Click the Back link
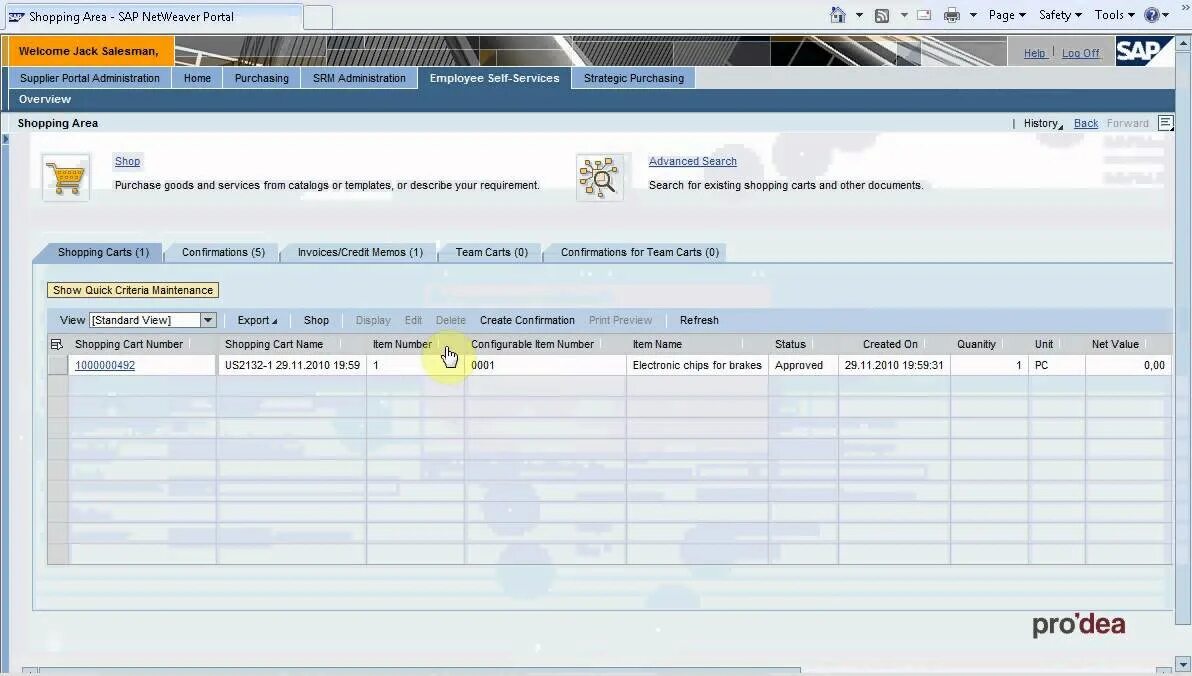1192x676 pixels. click(1086, 123)
